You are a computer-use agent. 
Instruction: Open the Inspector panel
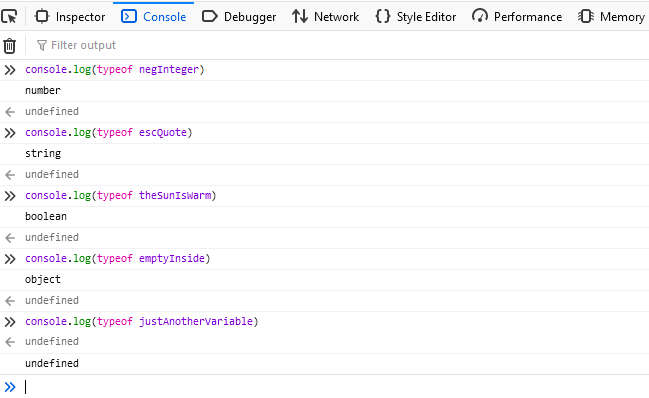pyautogui.click(x=70, y=17)
